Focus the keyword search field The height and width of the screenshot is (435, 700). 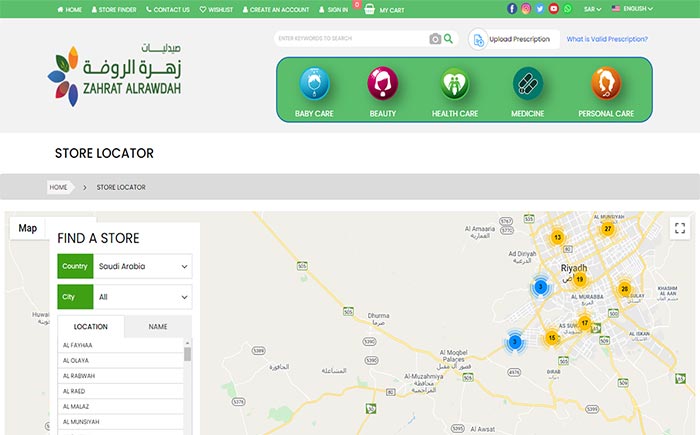click(352, 38)
